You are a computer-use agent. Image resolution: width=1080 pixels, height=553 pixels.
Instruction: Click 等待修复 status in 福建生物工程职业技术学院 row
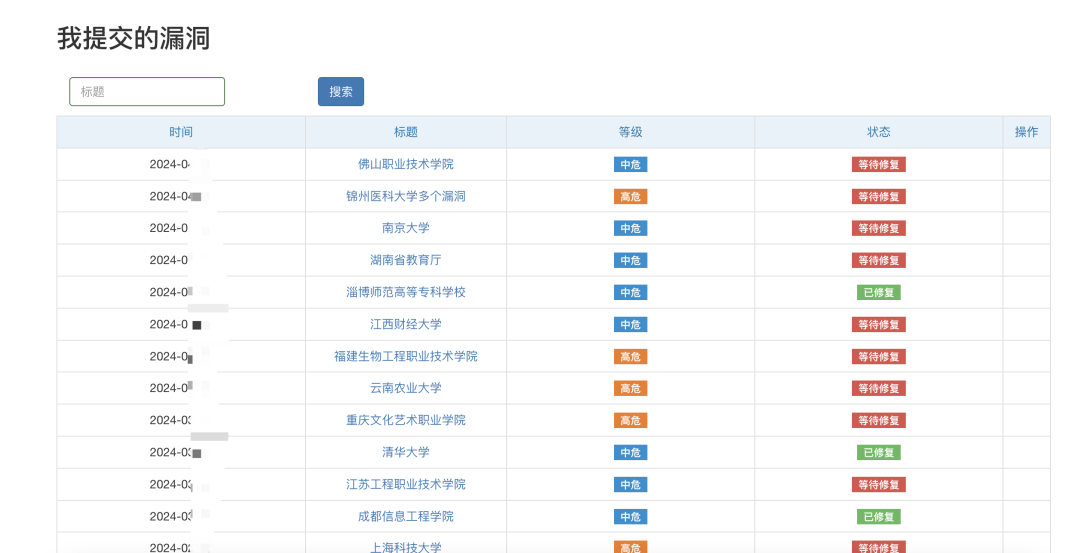(x=879, y=357)
